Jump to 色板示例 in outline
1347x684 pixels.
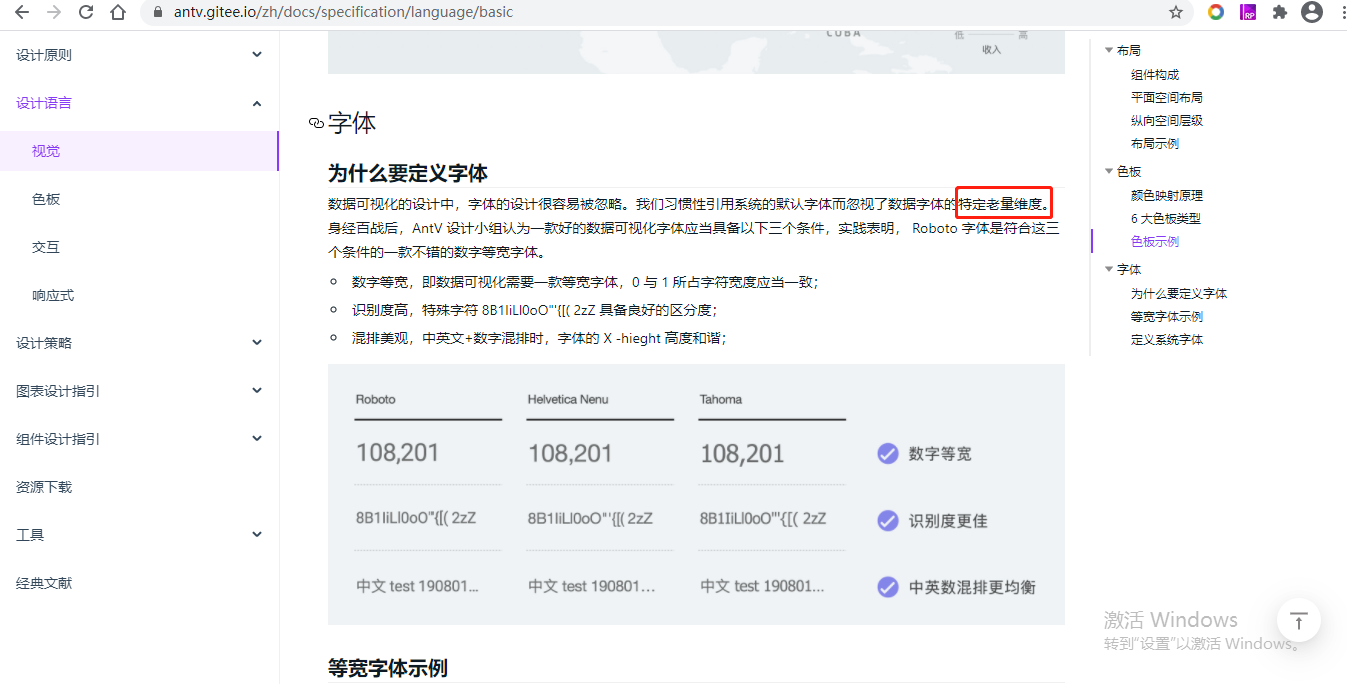(x=1155, y=241)
